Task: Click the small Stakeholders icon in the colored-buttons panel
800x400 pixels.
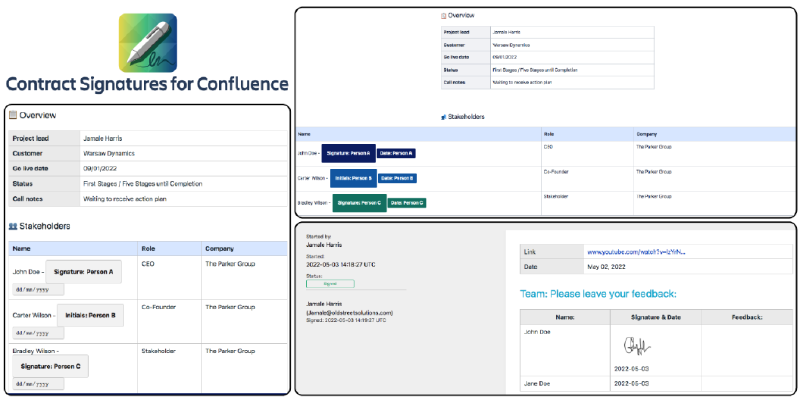Action: point(444,117)
